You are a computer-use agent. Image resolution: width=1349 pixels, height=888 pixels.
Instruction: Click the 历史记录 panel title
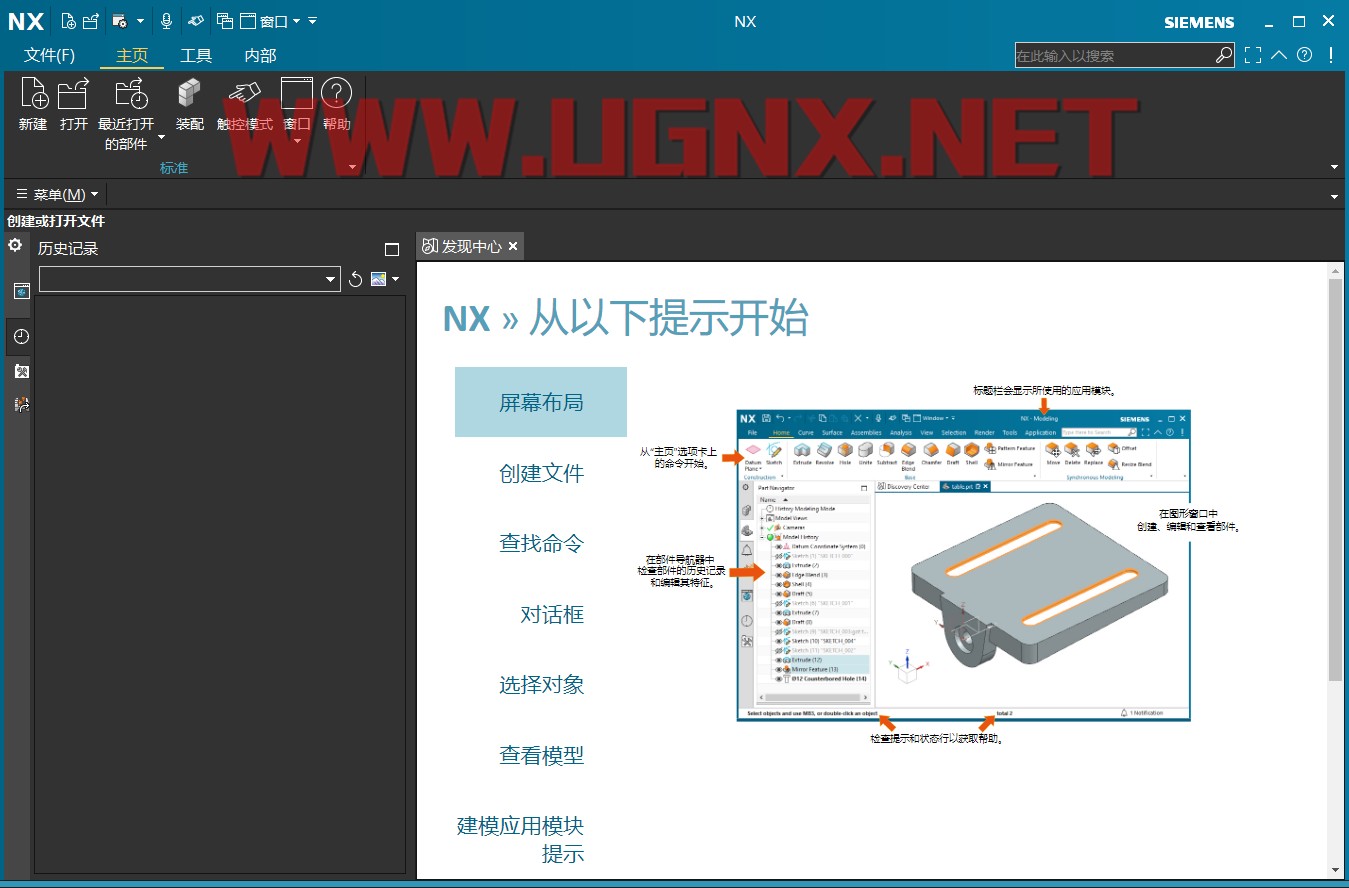click(x=68, y=249)
